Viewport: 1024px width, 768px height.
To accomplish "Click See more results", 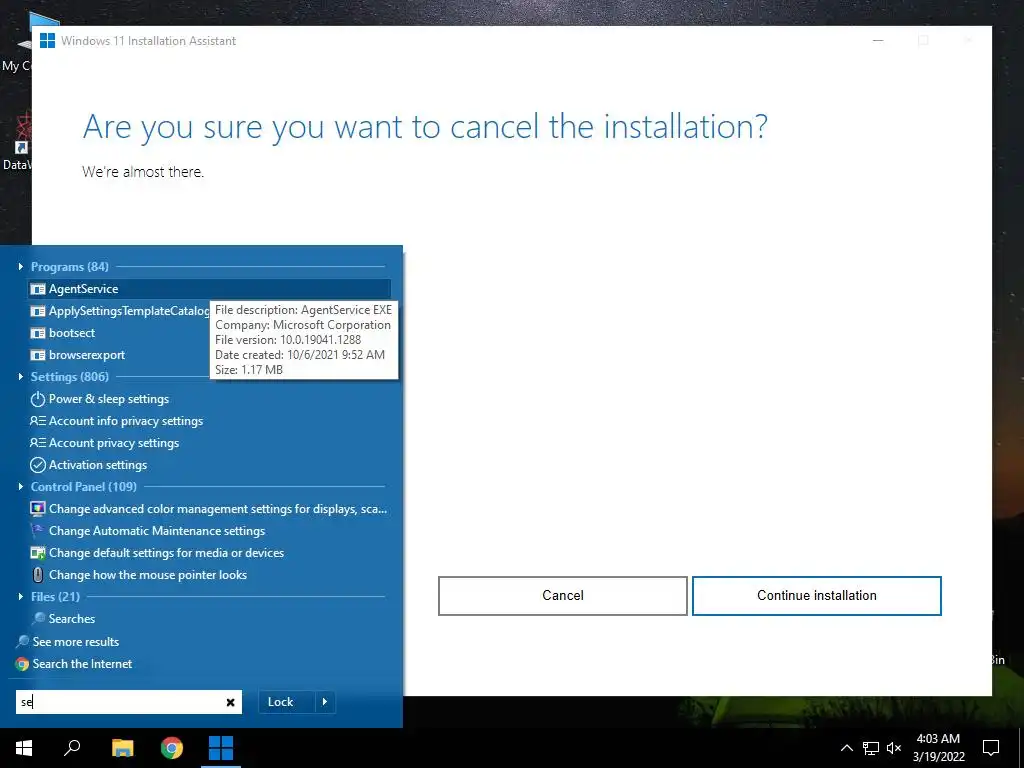I will click(76, 642).
